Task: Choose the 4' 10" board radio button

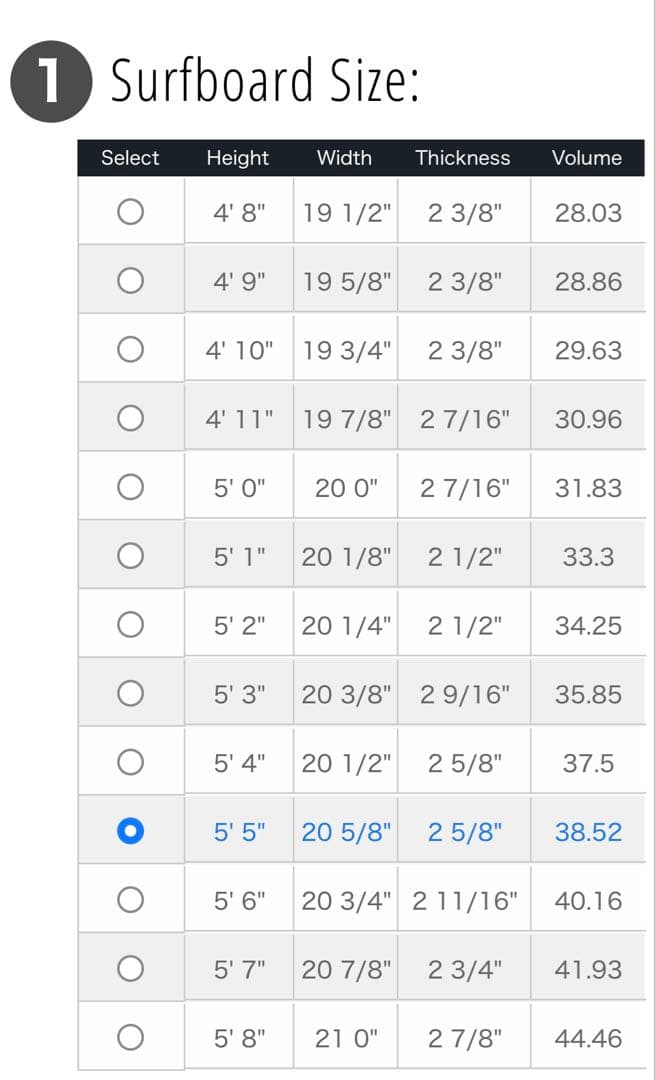Action: (130, 350)
